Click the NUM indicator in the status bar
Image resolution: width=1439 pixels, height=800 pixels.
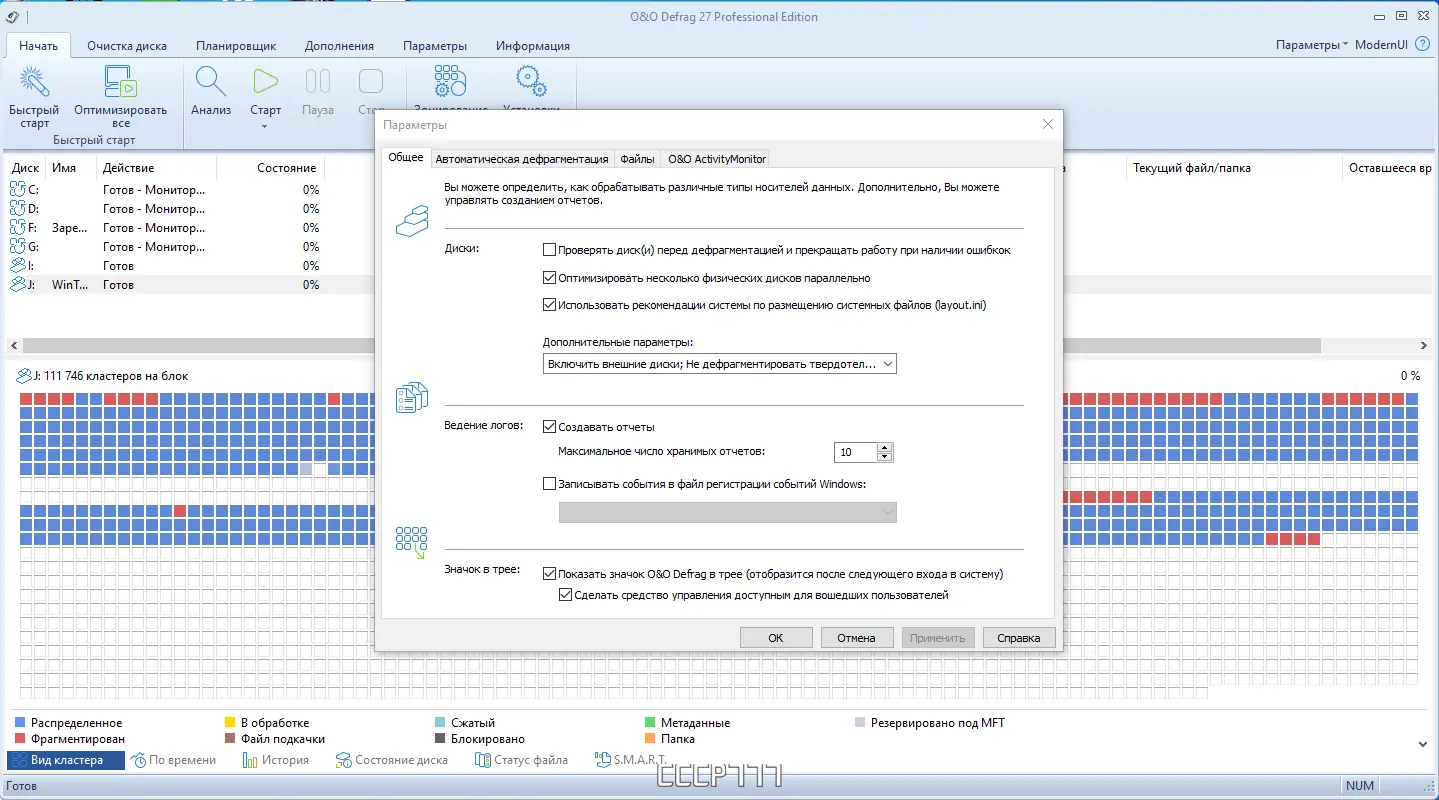(x=1360, y=786)
